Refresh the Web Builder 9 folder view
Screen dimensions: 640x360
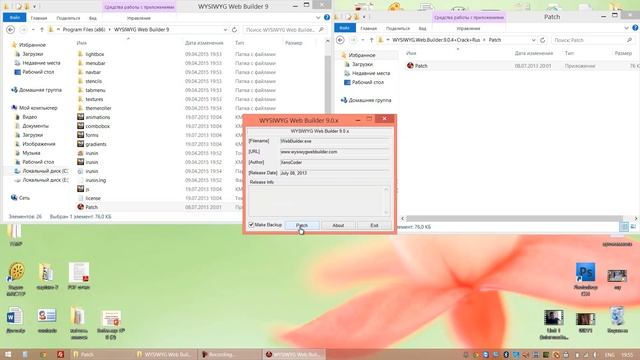coord(234,29)
